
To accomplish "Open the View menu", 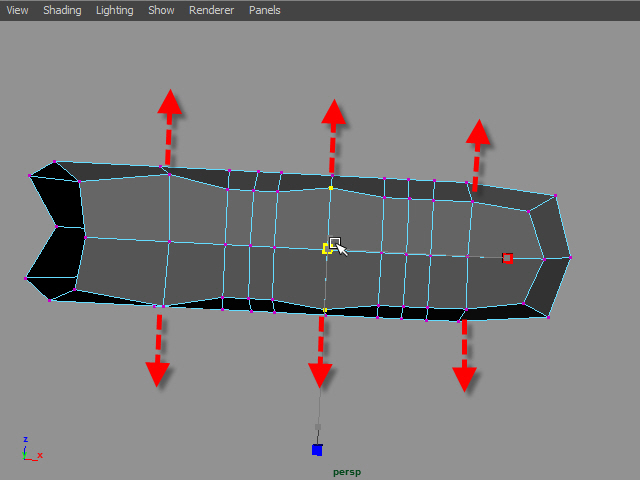I will (17, 10).
